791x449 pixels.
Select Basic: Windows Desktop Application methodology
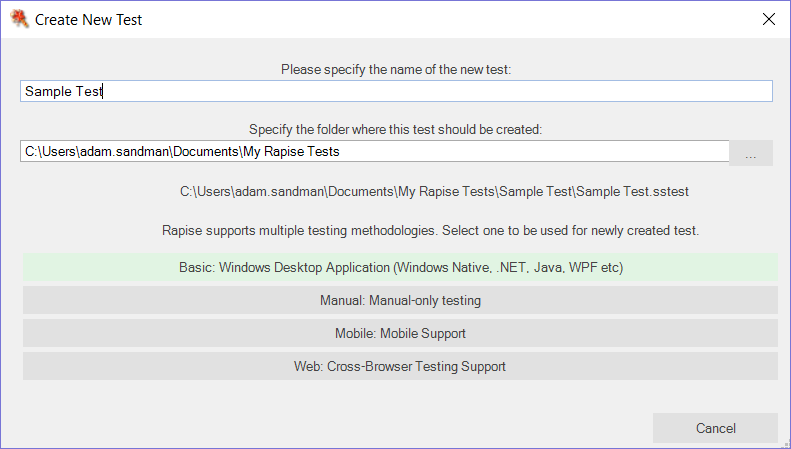point(400,268)
